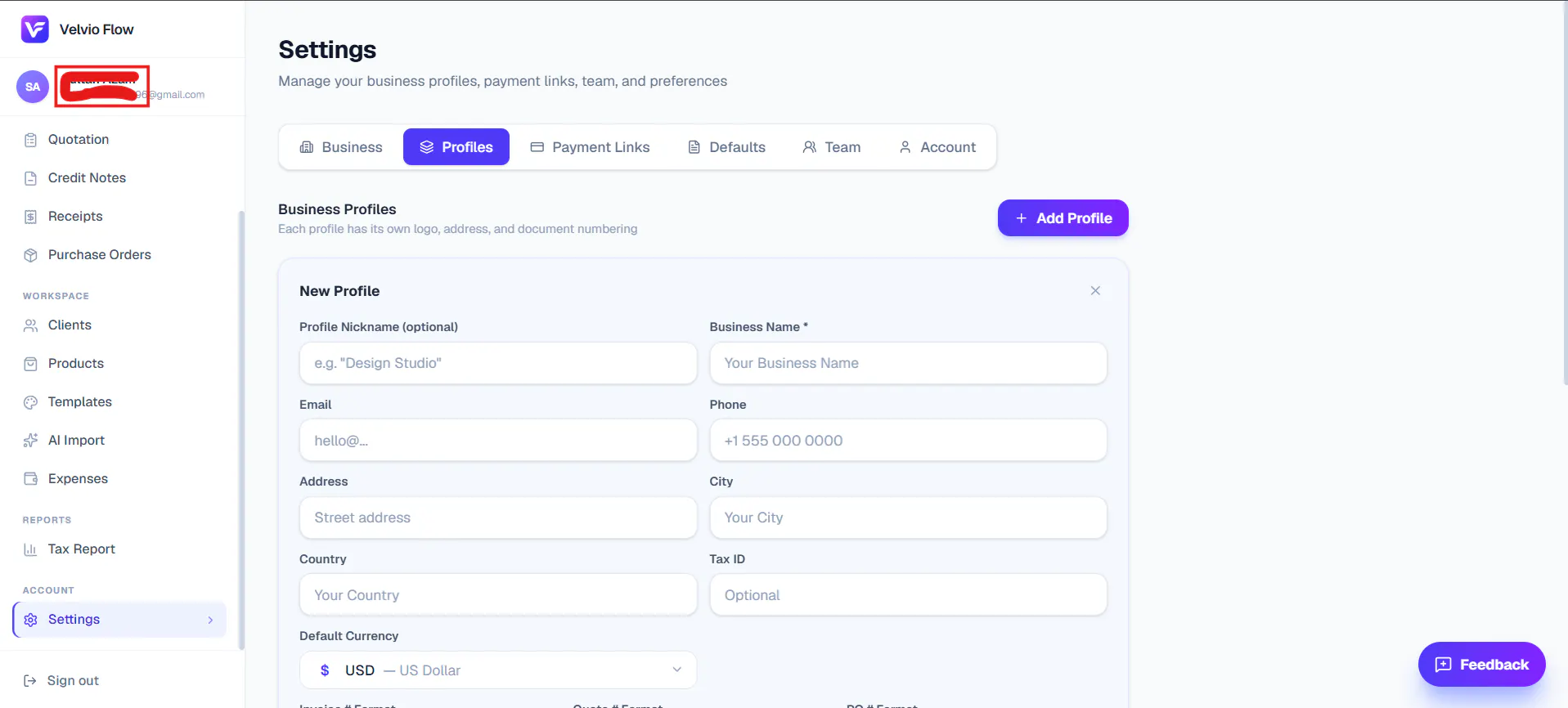This screenshot has height=708, width=1568.
Task: Click the Settings gear icon
Action: 30,620
